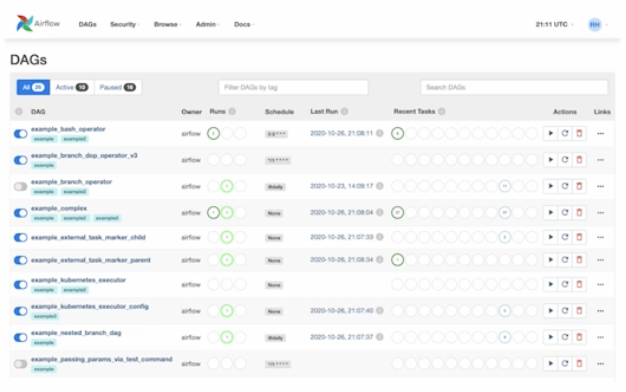Delete example_passing_params_via_test_command with its trash icon
The height and width of the screenshot is (392, 626).
pyautogui.click(x=579, y=364)
